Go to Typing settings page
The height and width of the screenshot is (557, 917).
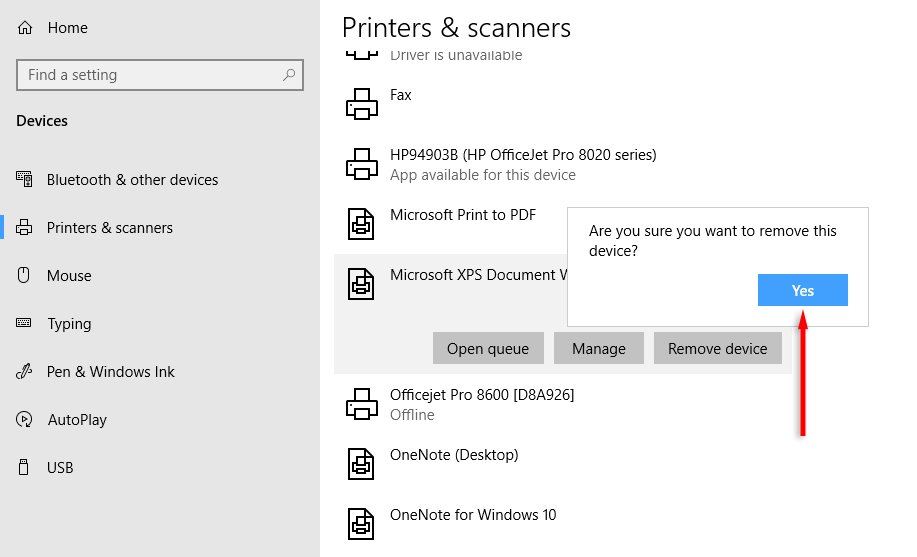[x=69, y=324]
